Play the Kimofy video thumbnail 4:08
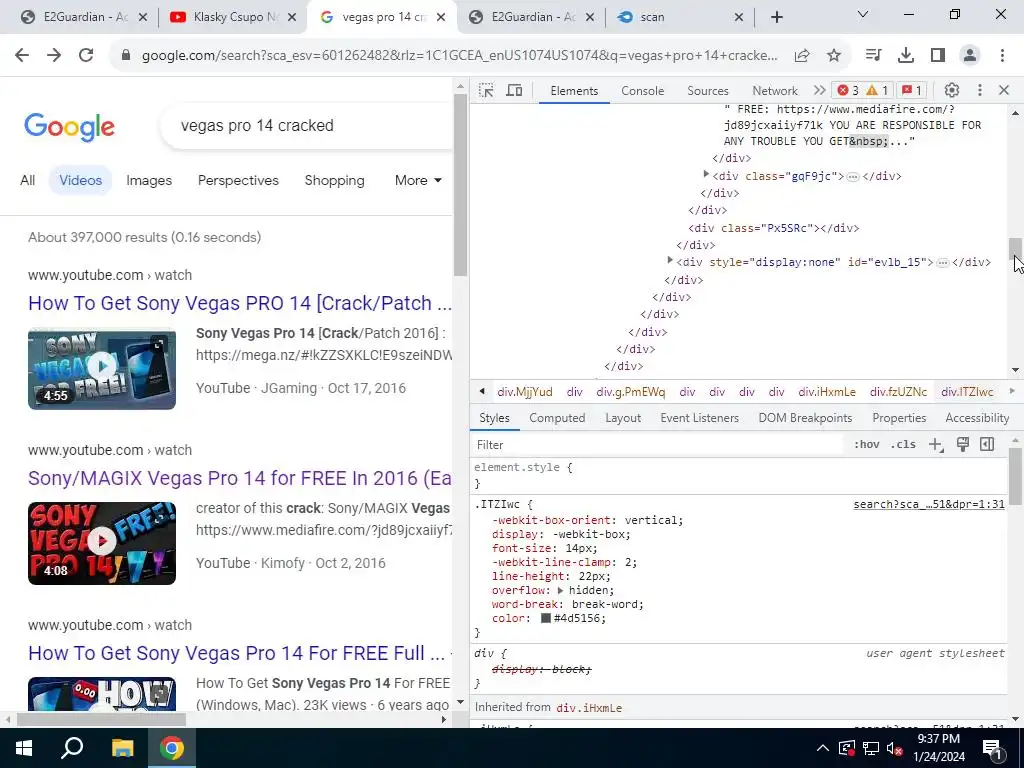 (x=102, y=543)
